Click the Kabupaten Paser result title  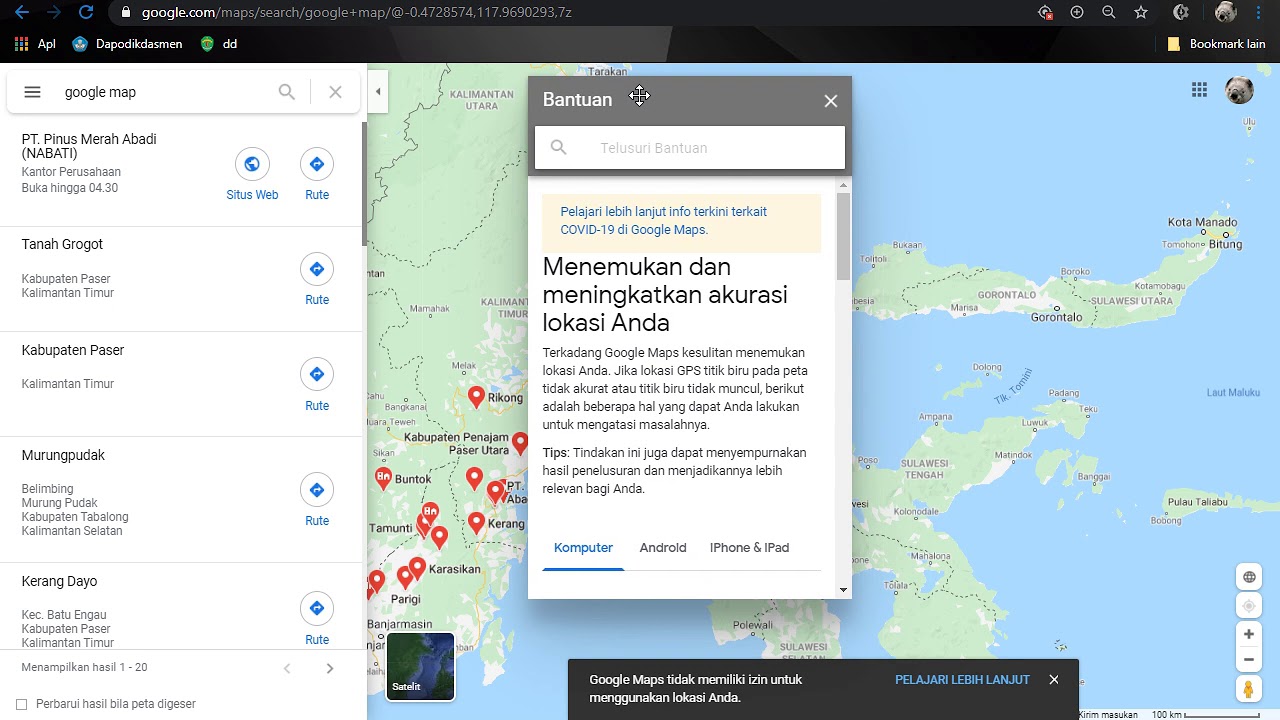point(73,350)
